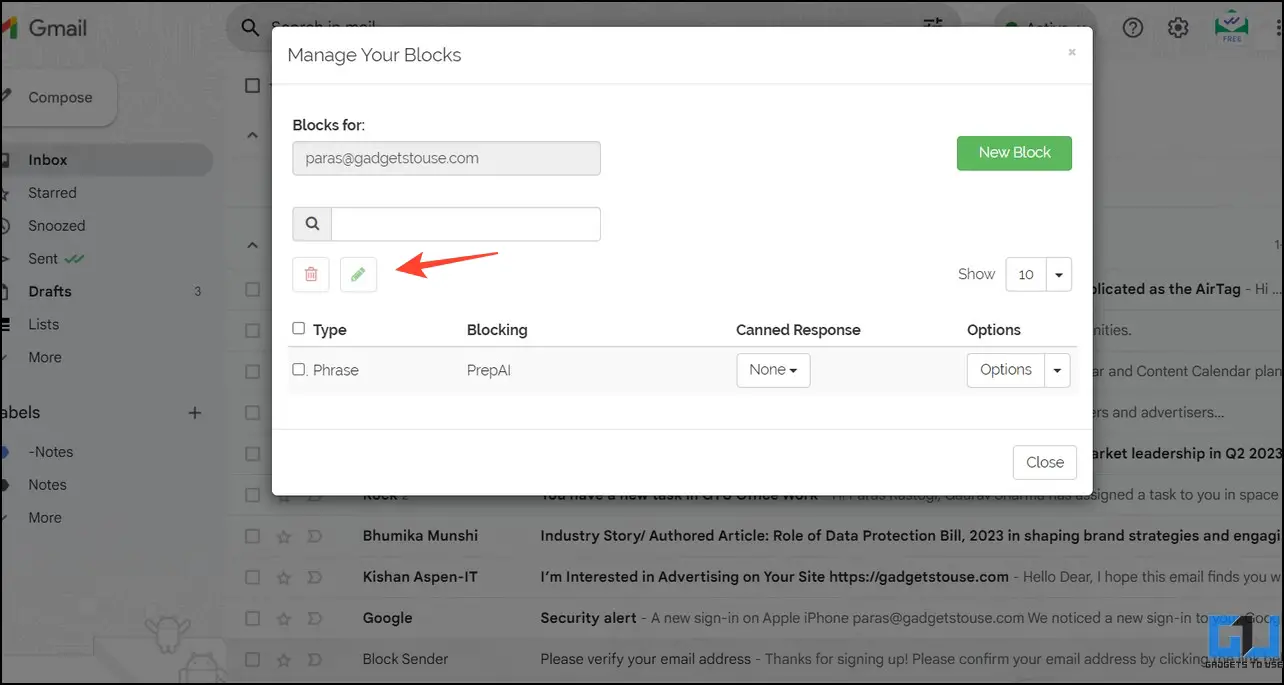Viewport: 1284px width, 685px height.
Task: Tick the checkbox for Block Sender email
Action: [x=253, y=659]
